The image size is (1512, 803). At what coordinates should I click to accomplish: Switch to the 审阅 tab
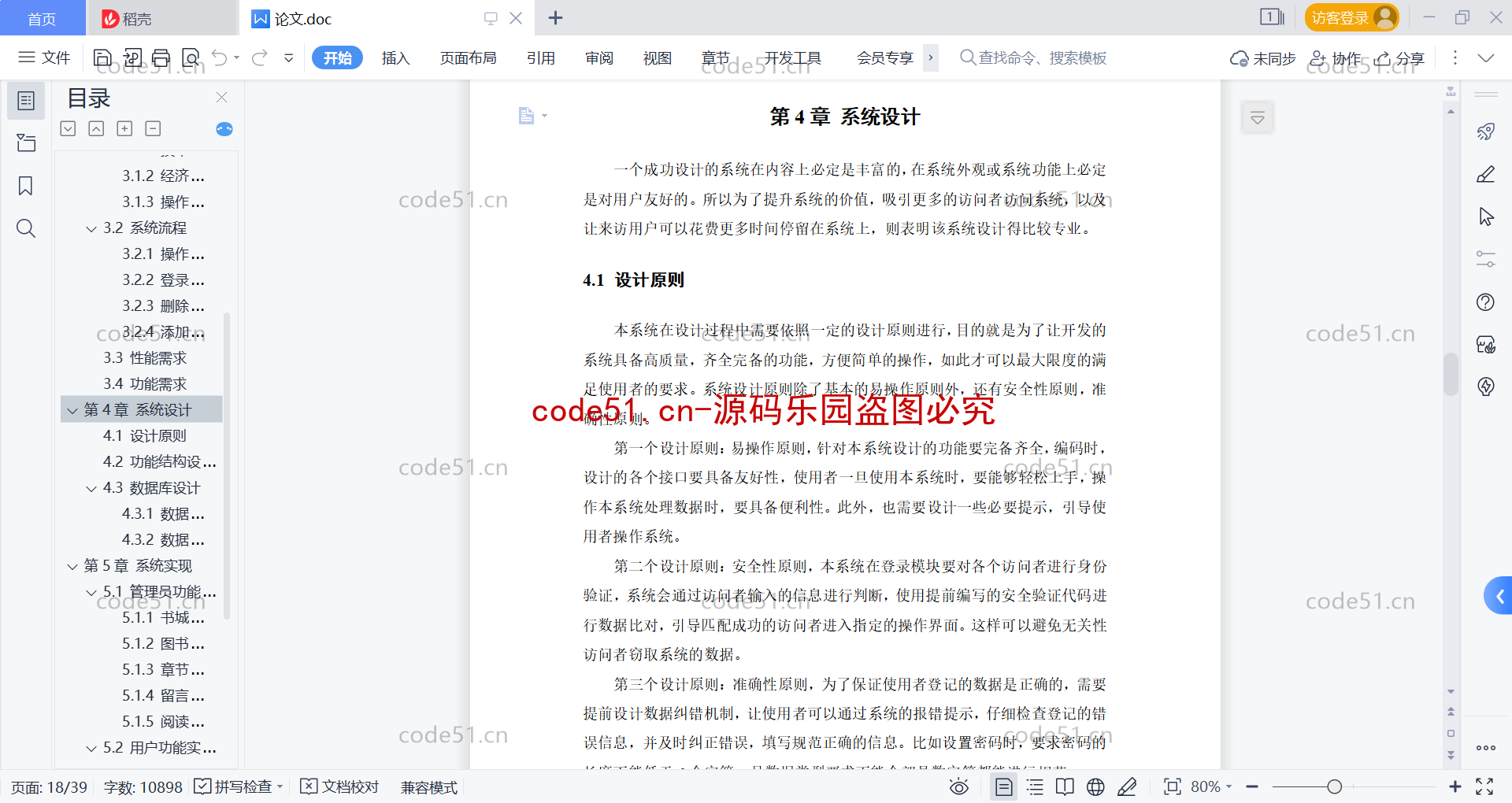[x=599, y=57]
